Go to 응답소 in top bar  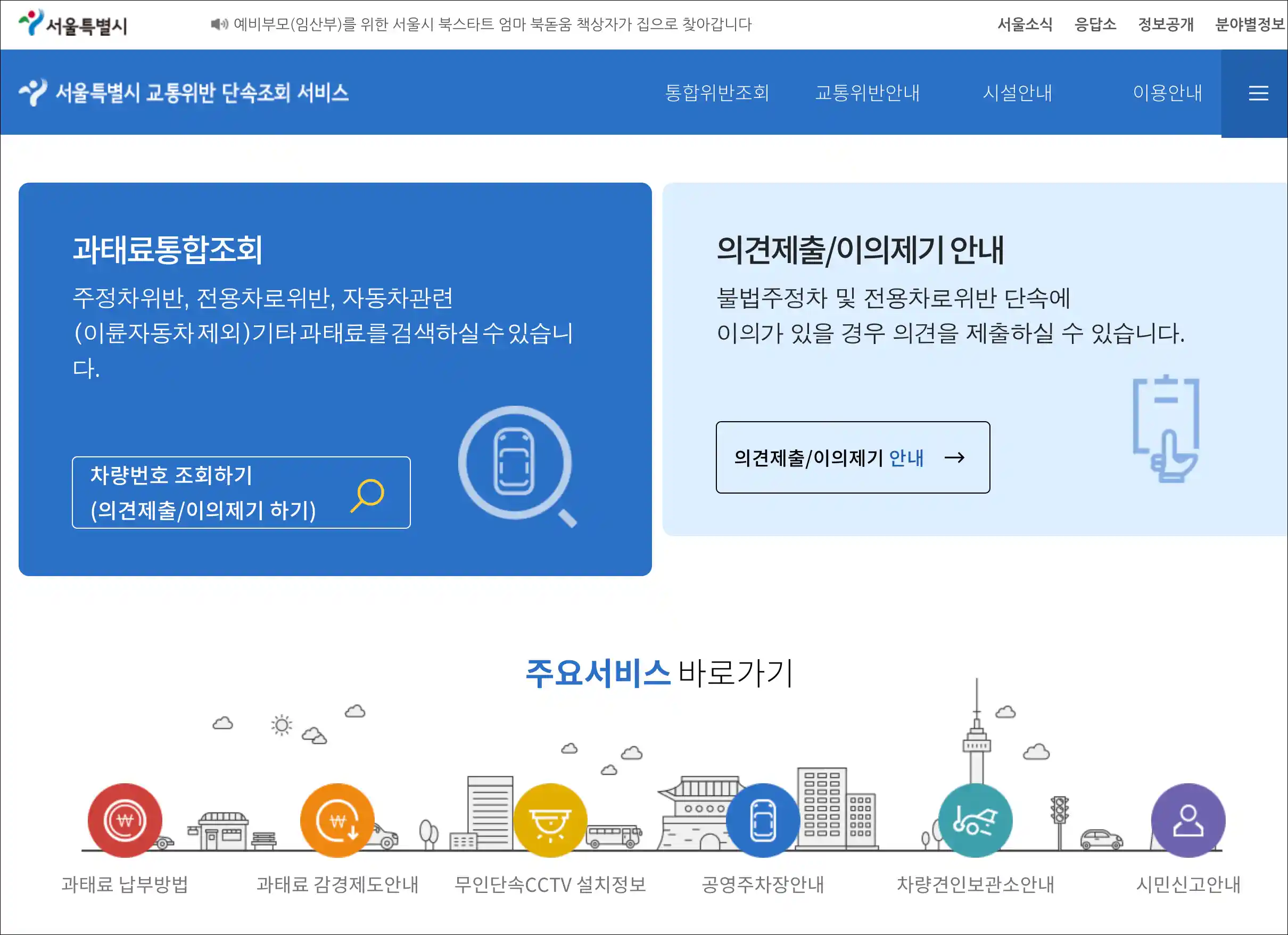coord(1095,24)
